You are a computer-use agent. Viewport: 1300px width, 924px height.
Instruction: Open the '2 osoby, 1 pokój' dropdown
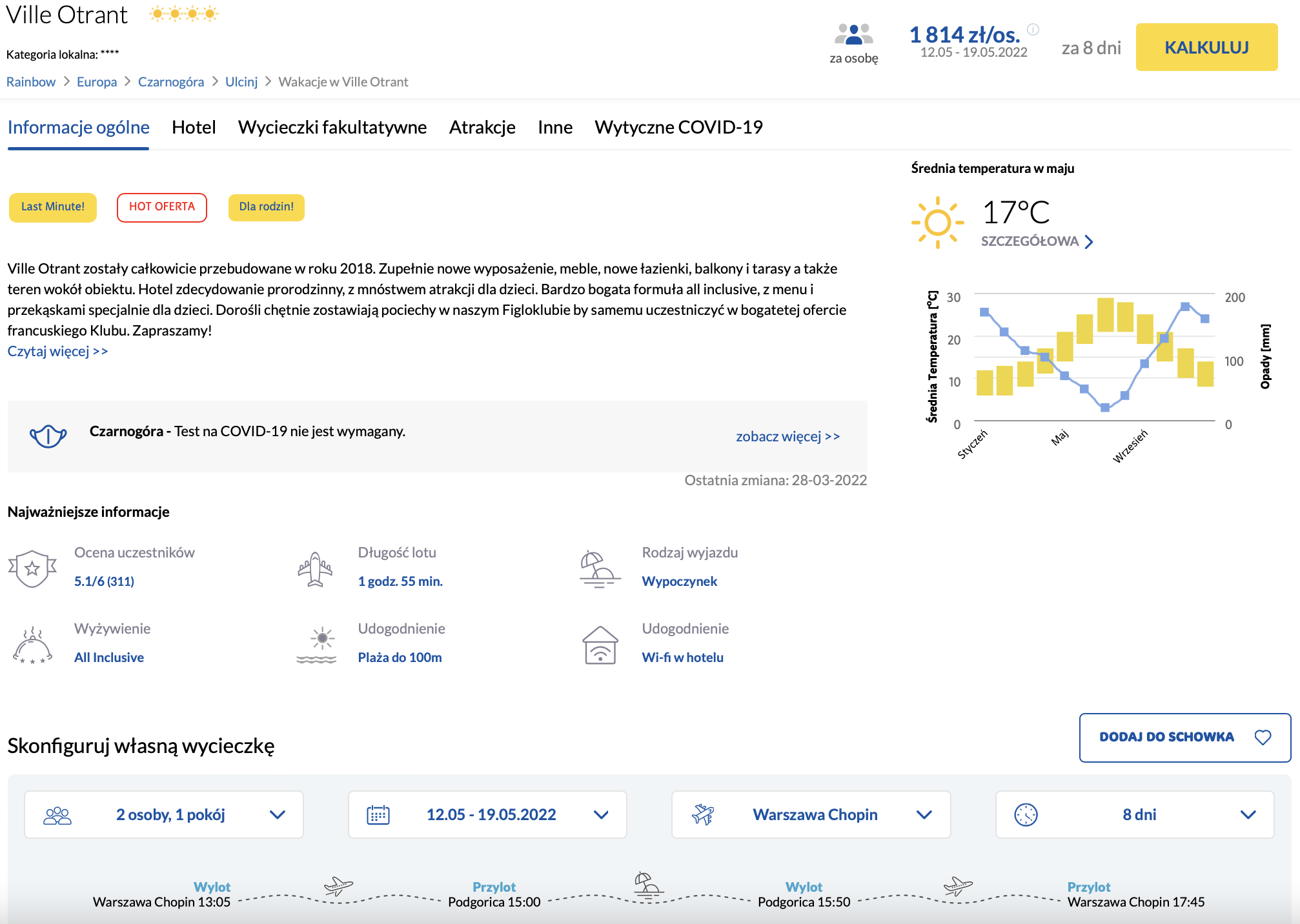point(164,815)
